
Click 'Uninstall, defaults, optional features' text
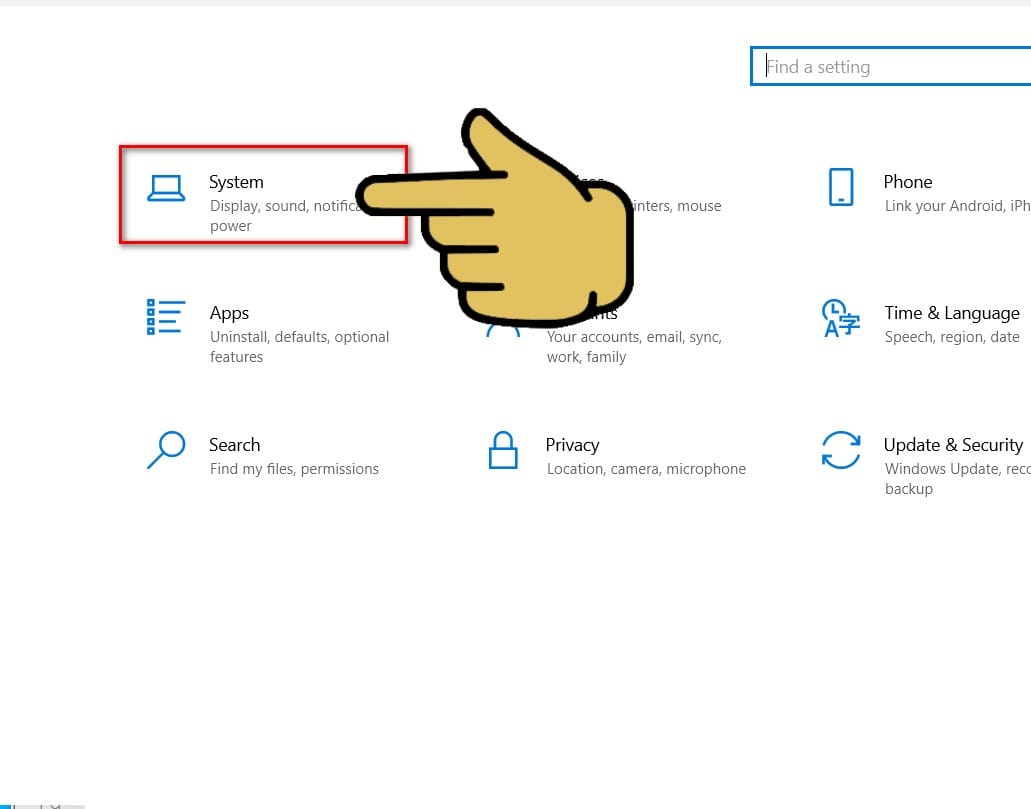click(x=299, y=347)
